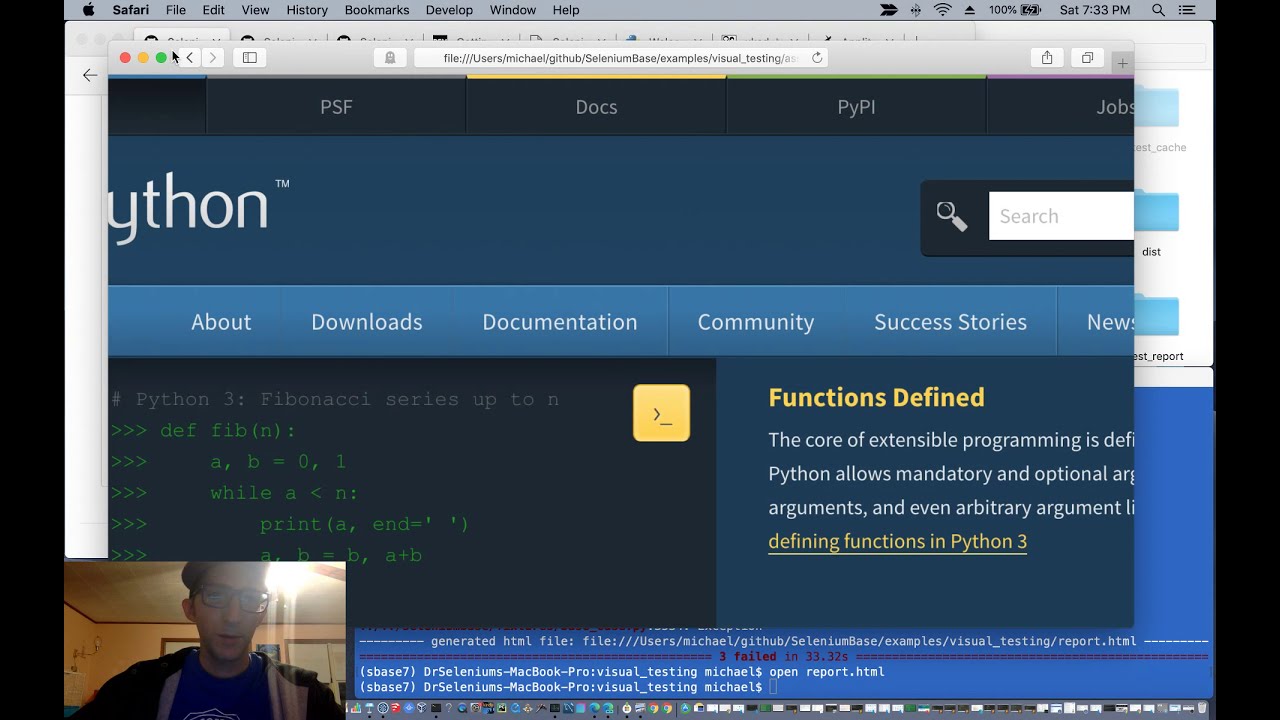The width and height of the screenshot is (1280, 720).
Task: Click the 'def fib(n):' code line
Action: pos(228,431)
